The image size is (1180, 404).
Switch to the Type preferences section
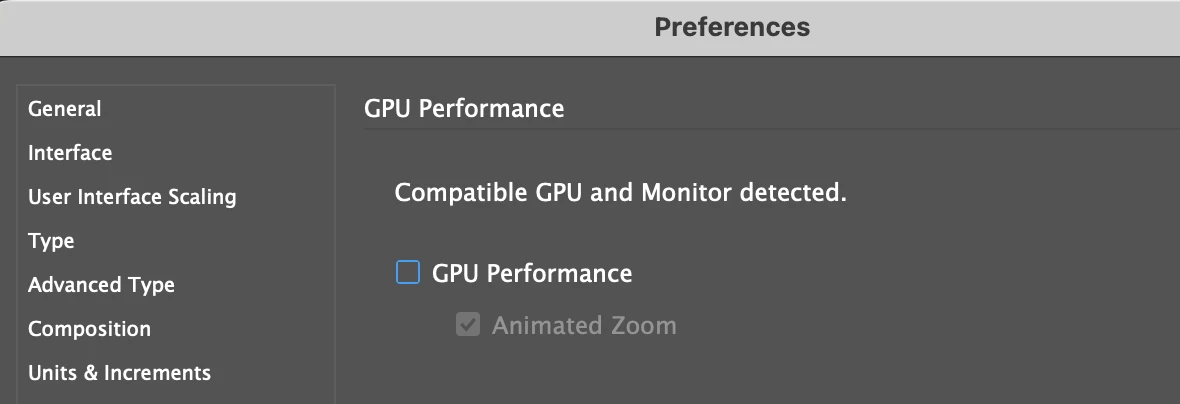click(x=51, y=241)
